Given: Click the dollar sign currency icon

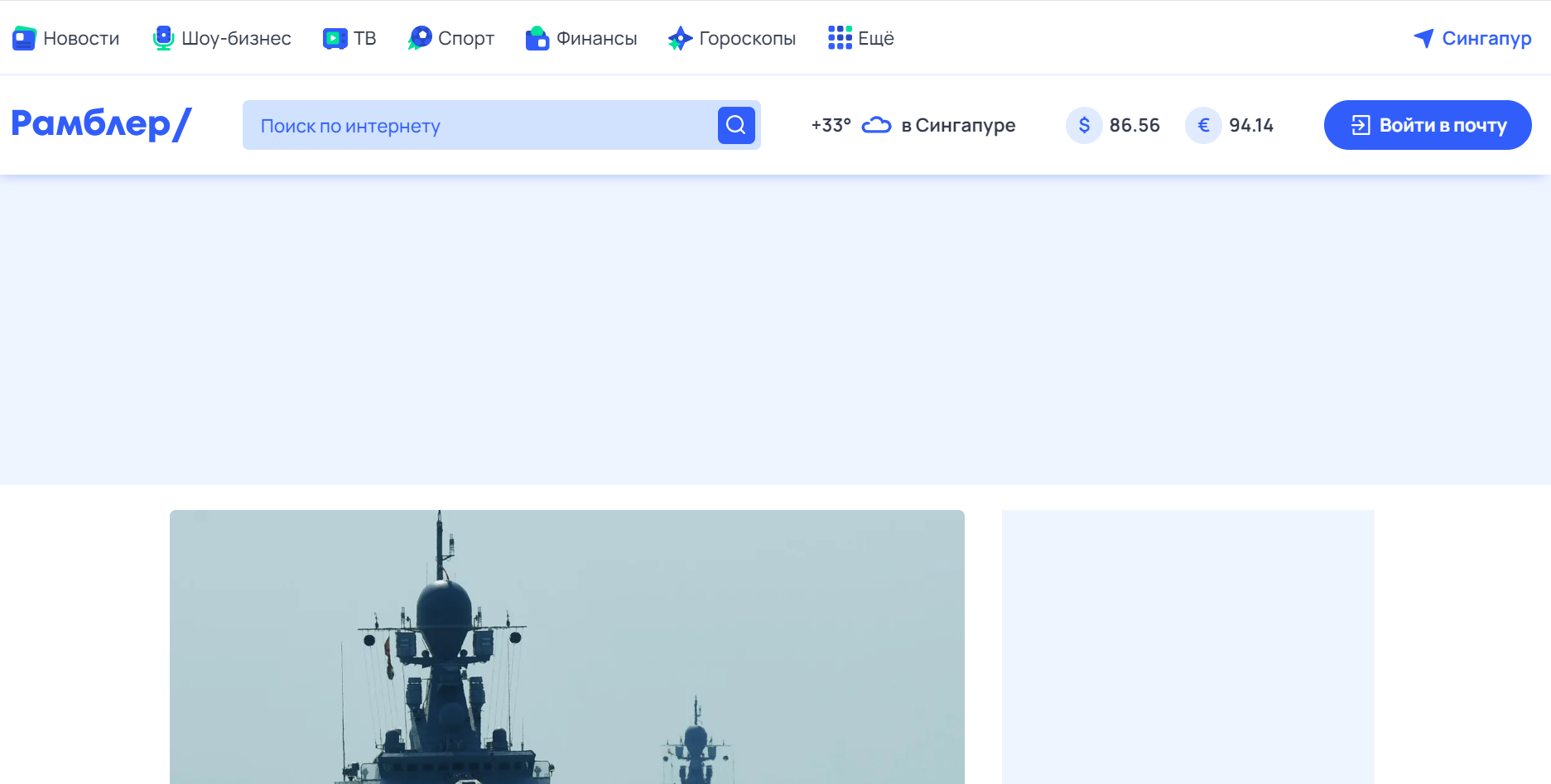Looking at the screenshot, I should [x=1084, y=125].
